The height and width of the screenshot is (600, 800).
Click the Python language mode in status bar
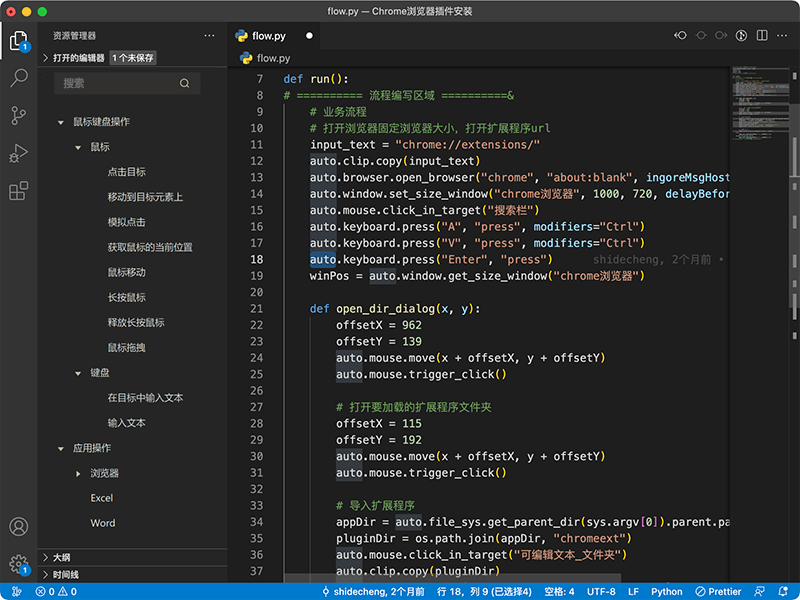pos(667,592)
